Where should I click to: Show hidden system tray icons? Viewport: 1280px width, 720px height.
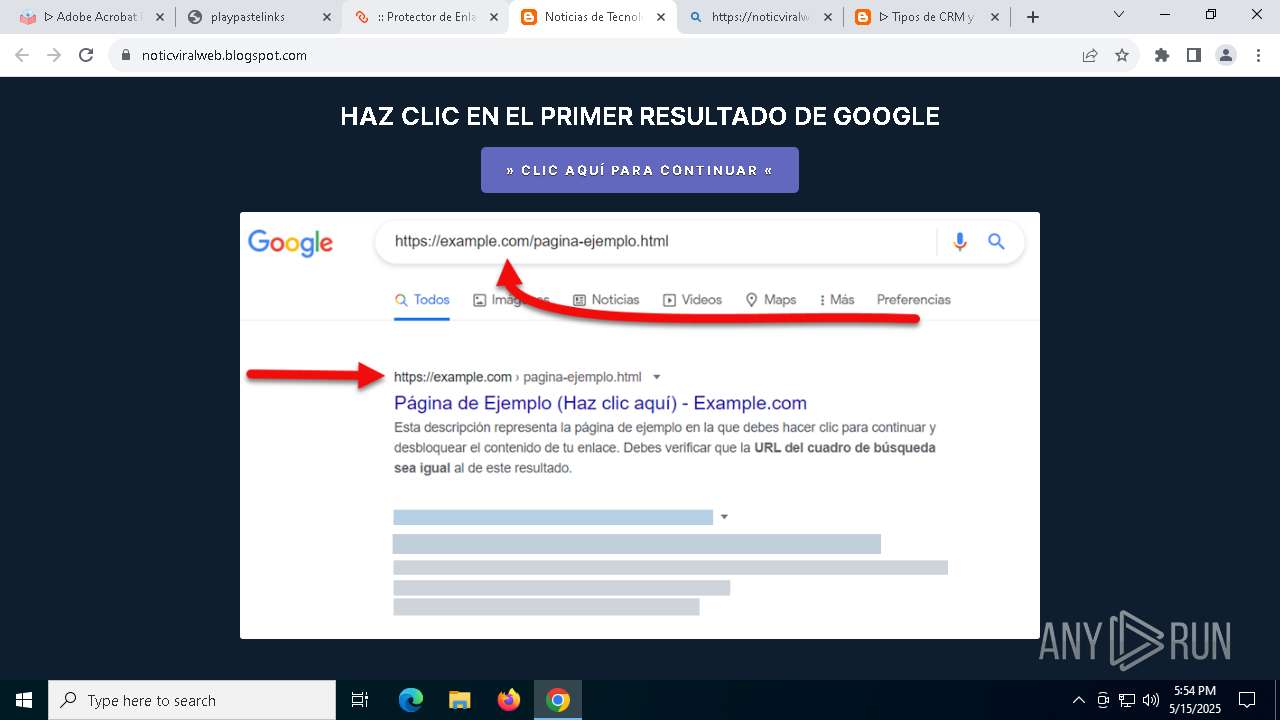pos(1078,700)
